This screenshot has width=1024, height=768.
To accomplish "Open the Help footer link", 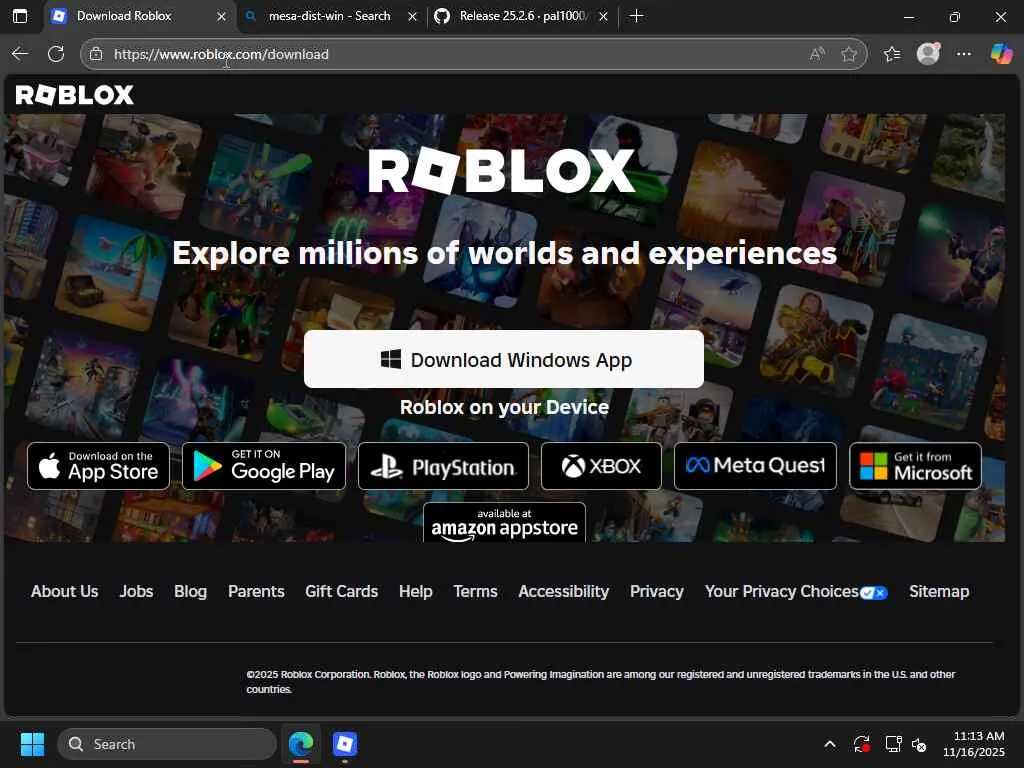I will point(416,592).
